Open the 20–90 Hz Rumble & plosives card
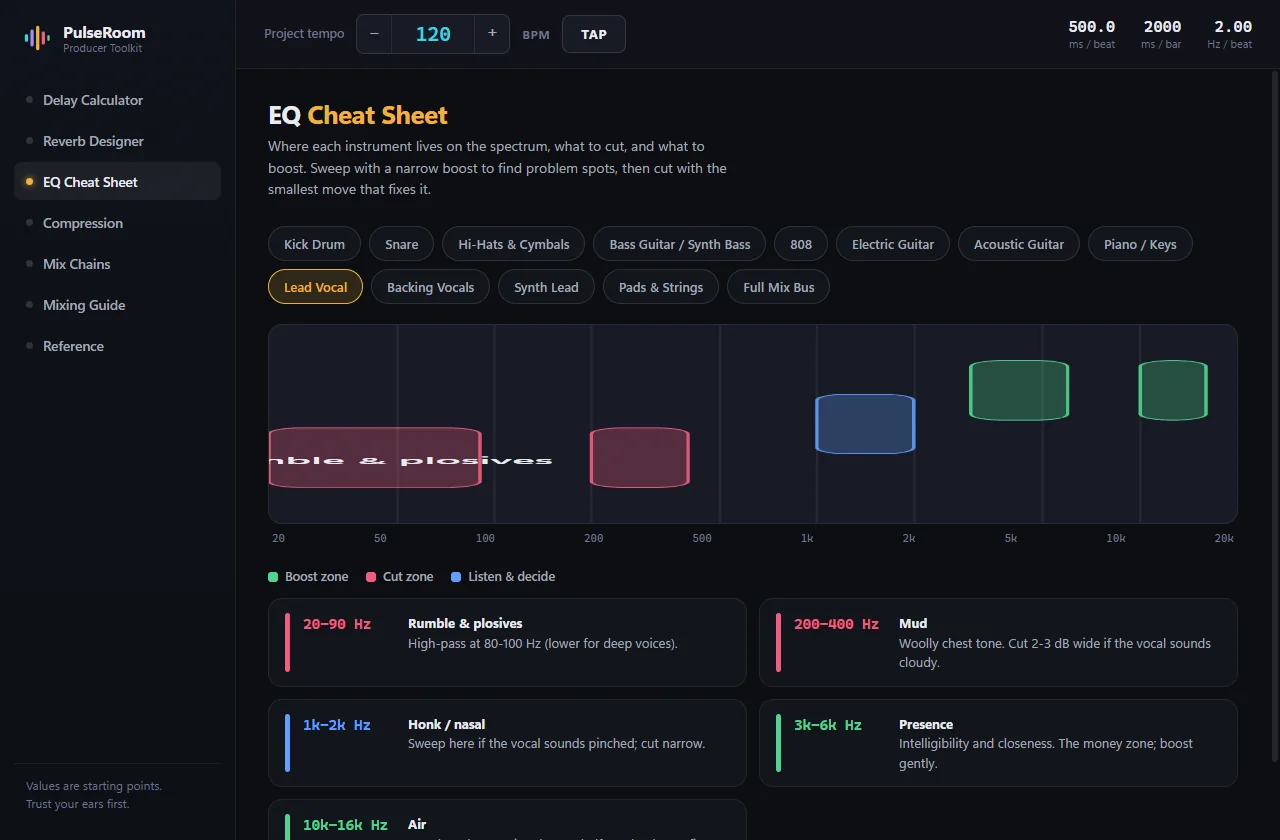This screenshot has height=840, width=1280. [507, 642]
